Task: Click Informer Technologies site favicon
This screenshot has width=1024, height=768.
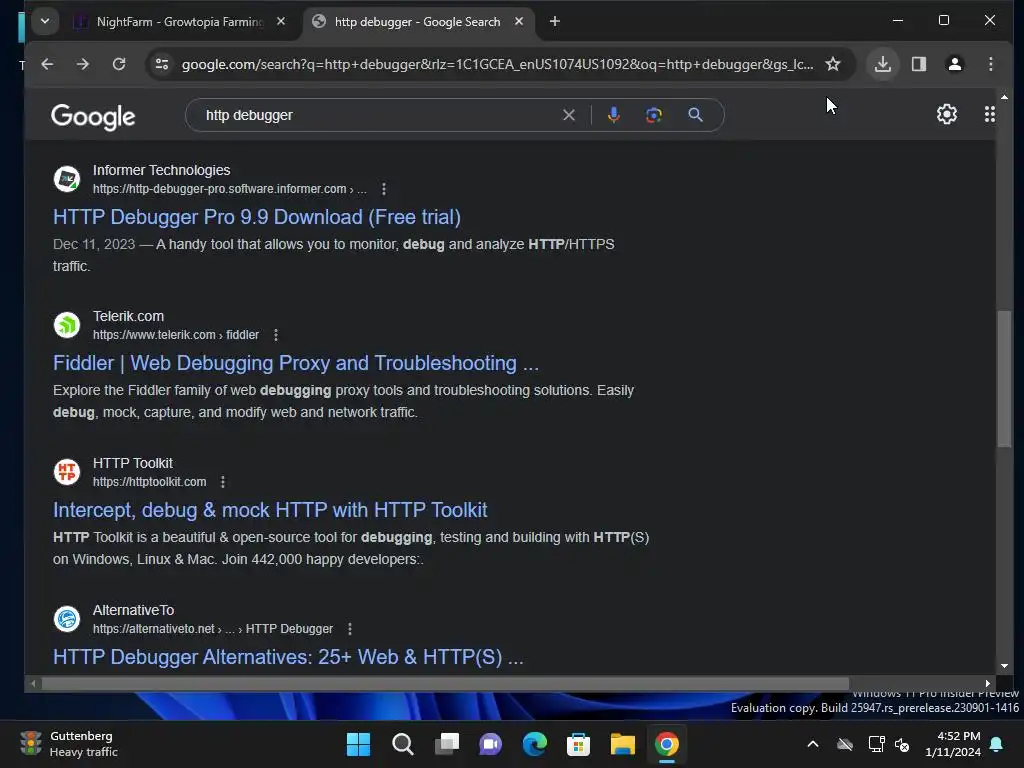Action: 67,179
